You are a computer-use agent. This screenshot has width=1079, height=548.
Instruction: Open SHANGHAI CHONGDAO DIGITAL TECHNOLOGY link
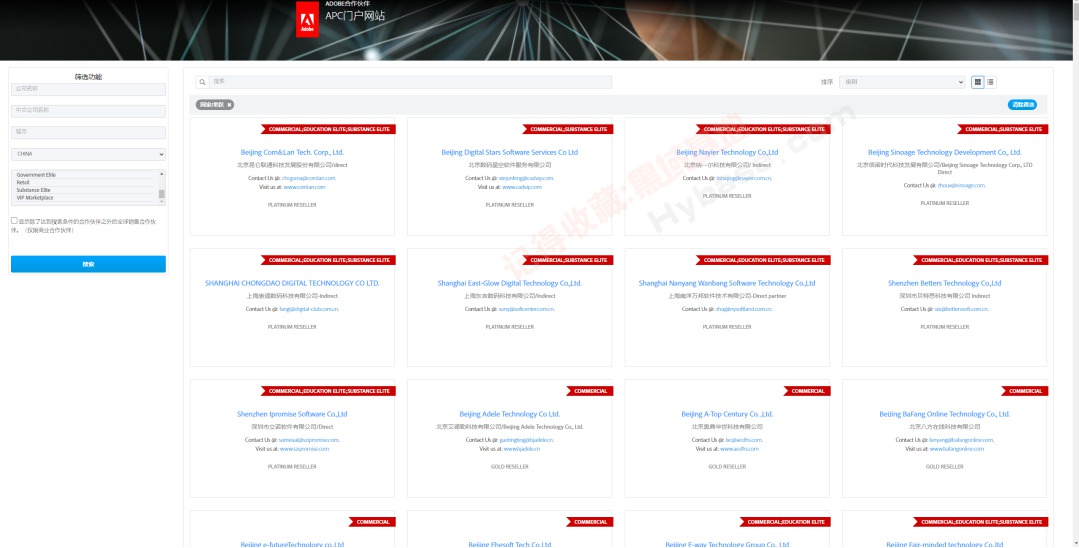point(292,283)
